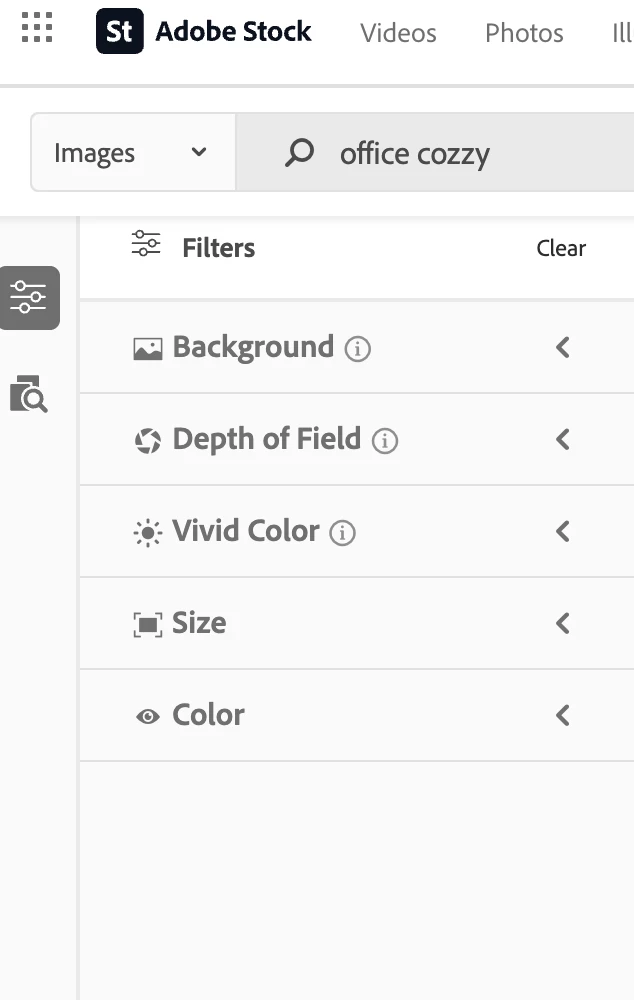Screen dimensions: 634x1000
Task: Clear all applied filters
Action: tap(561, 248)
